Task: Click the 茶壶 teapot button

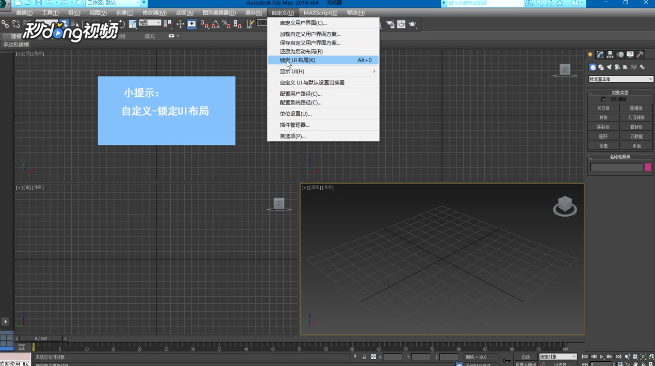Action: 603,146
